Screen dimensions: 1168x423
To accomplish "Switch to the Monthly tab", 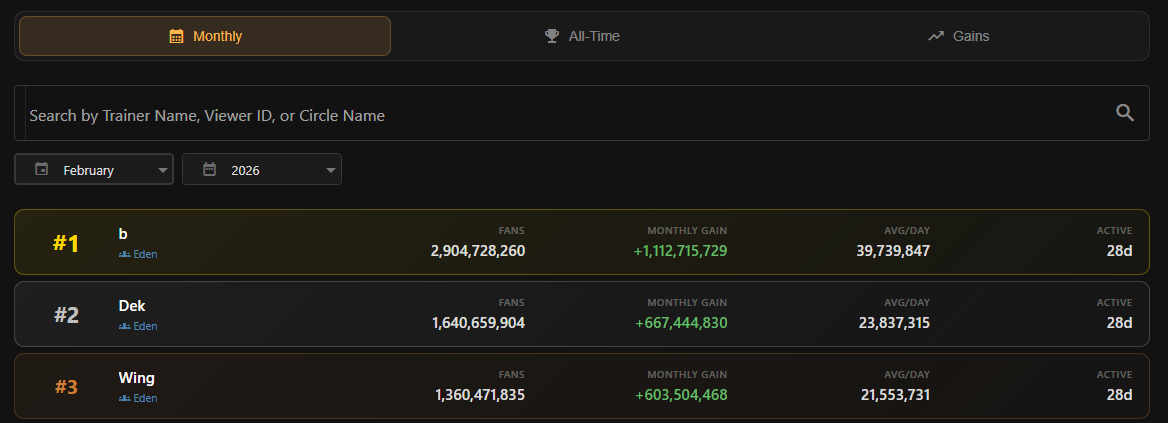I will (205, 36).
